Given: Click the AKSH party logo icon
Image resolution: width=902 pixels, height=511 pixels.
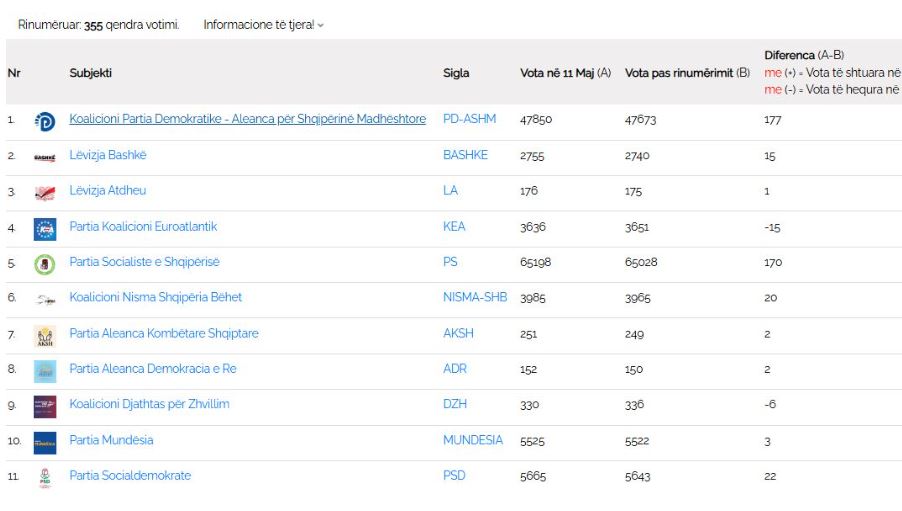Looking at the screenshot, I should pos(44,336).
